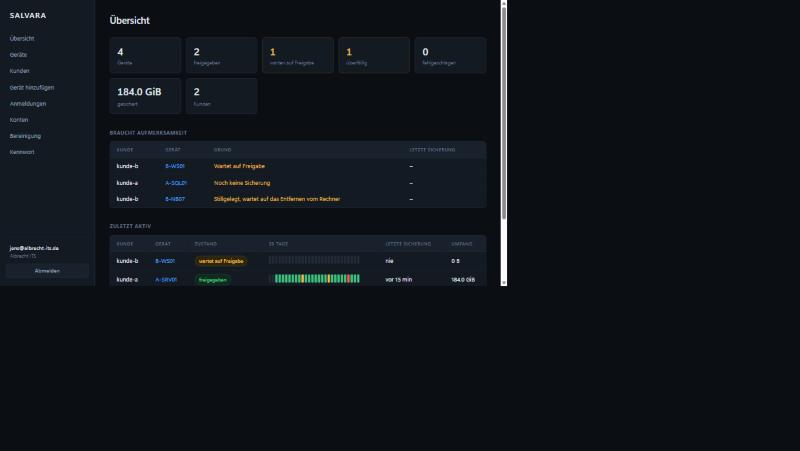
Task: Click the vertical scrollbar thumb
Action: coord(504,113)
